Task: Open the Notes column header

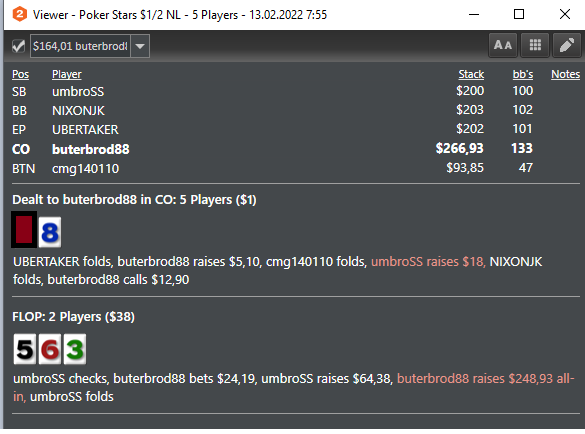Action: (x=566, y=74)
